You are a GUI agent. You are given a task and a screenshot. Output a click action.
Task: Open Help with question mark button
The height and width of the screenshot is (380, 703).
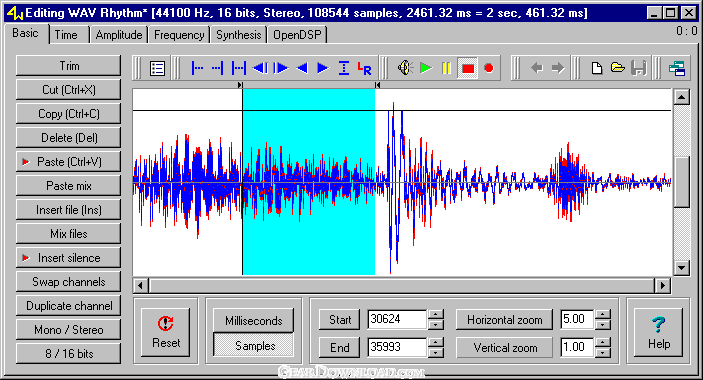(x=658, y=332)
